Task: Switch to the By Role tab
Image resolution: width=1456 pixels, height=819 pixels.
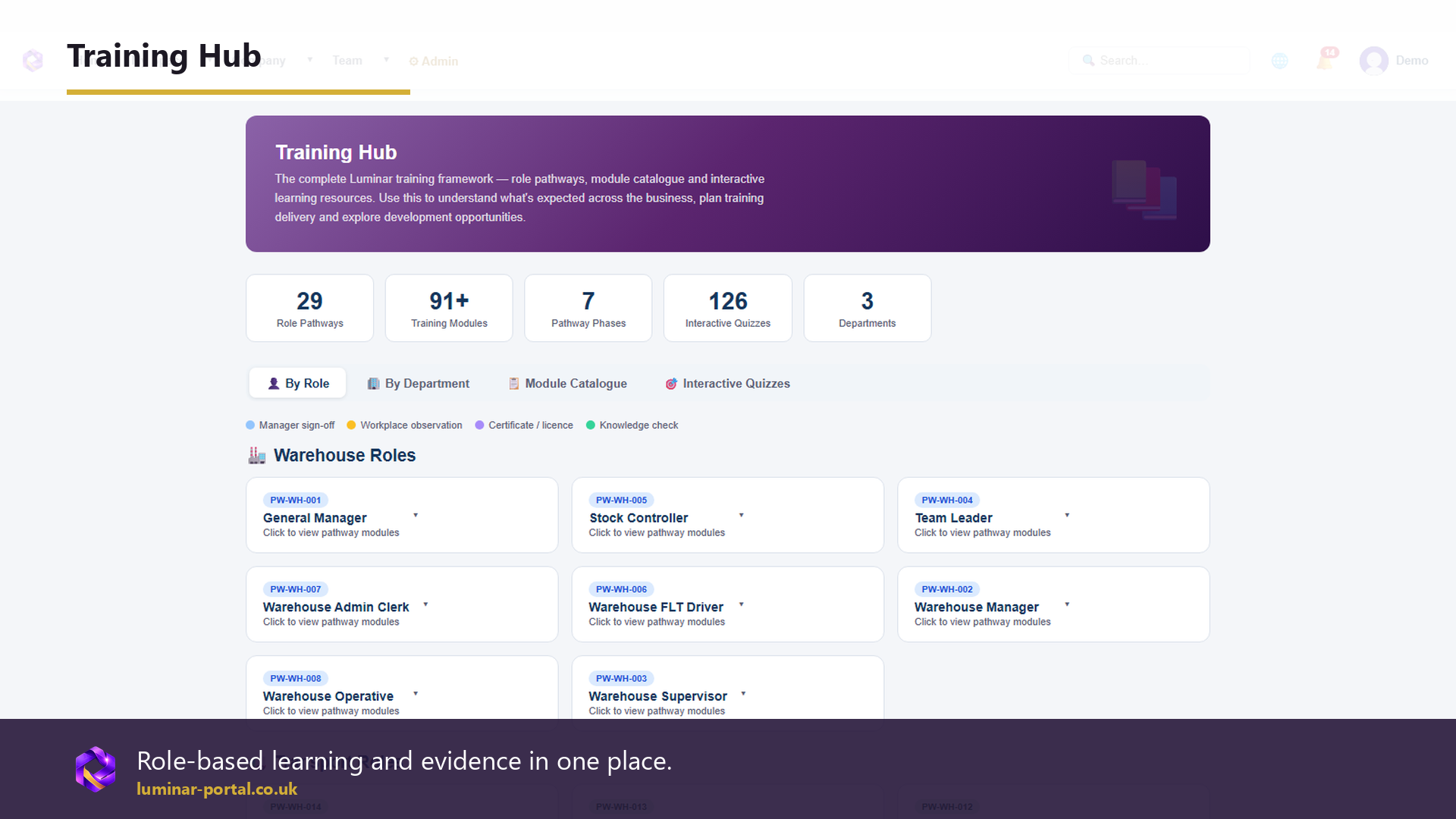Action: (298, 384)
